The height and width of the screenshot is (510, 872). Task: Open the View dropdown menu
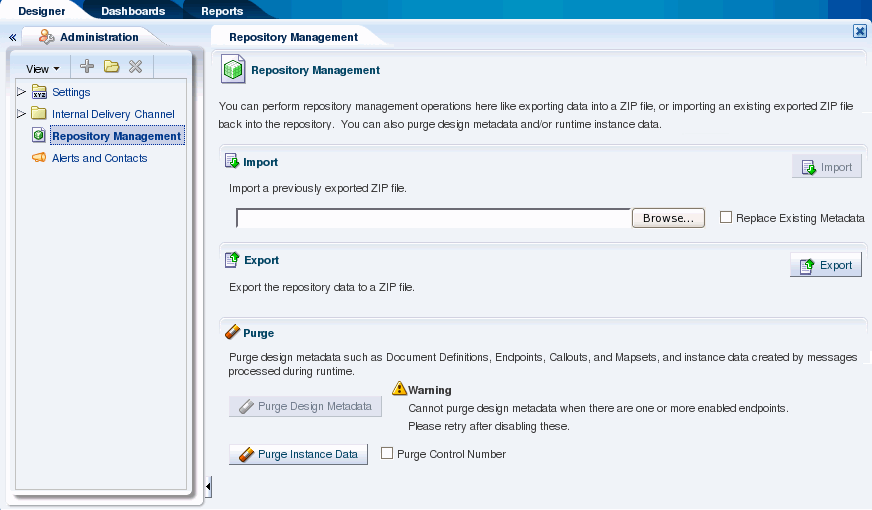[42, 69]
